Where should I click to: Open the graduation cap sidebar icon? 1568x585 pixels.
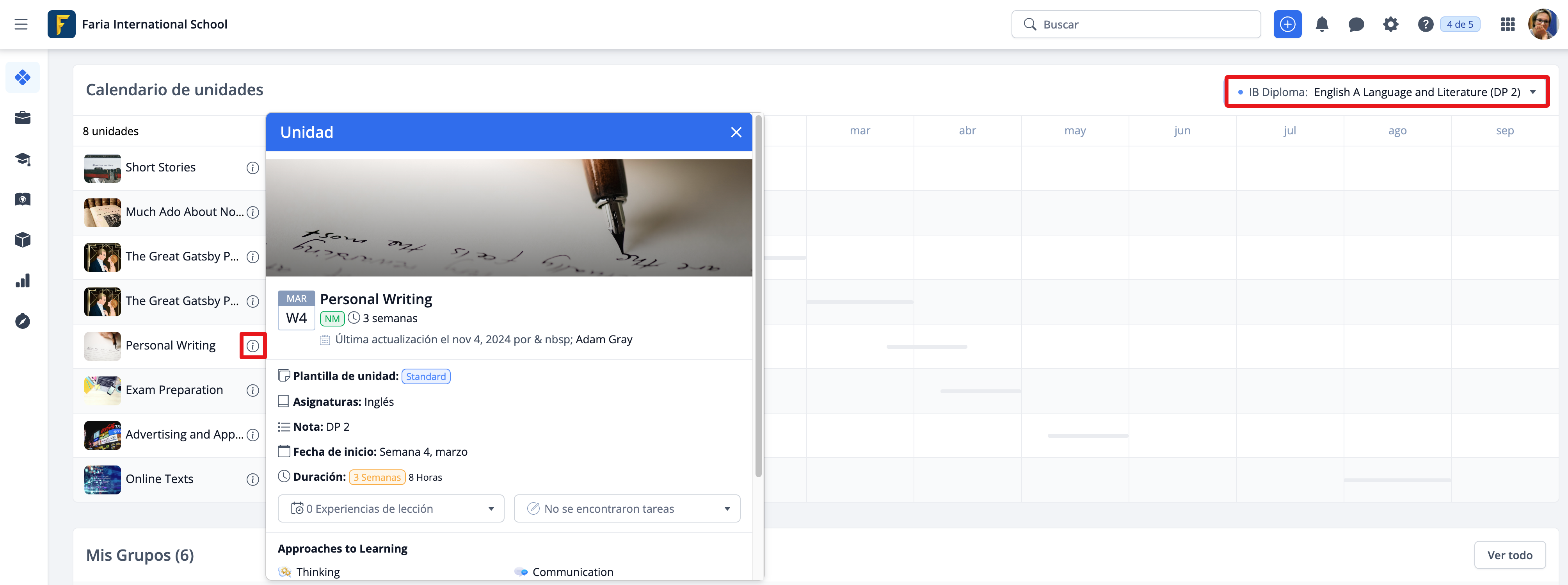(x=23, y=159)
